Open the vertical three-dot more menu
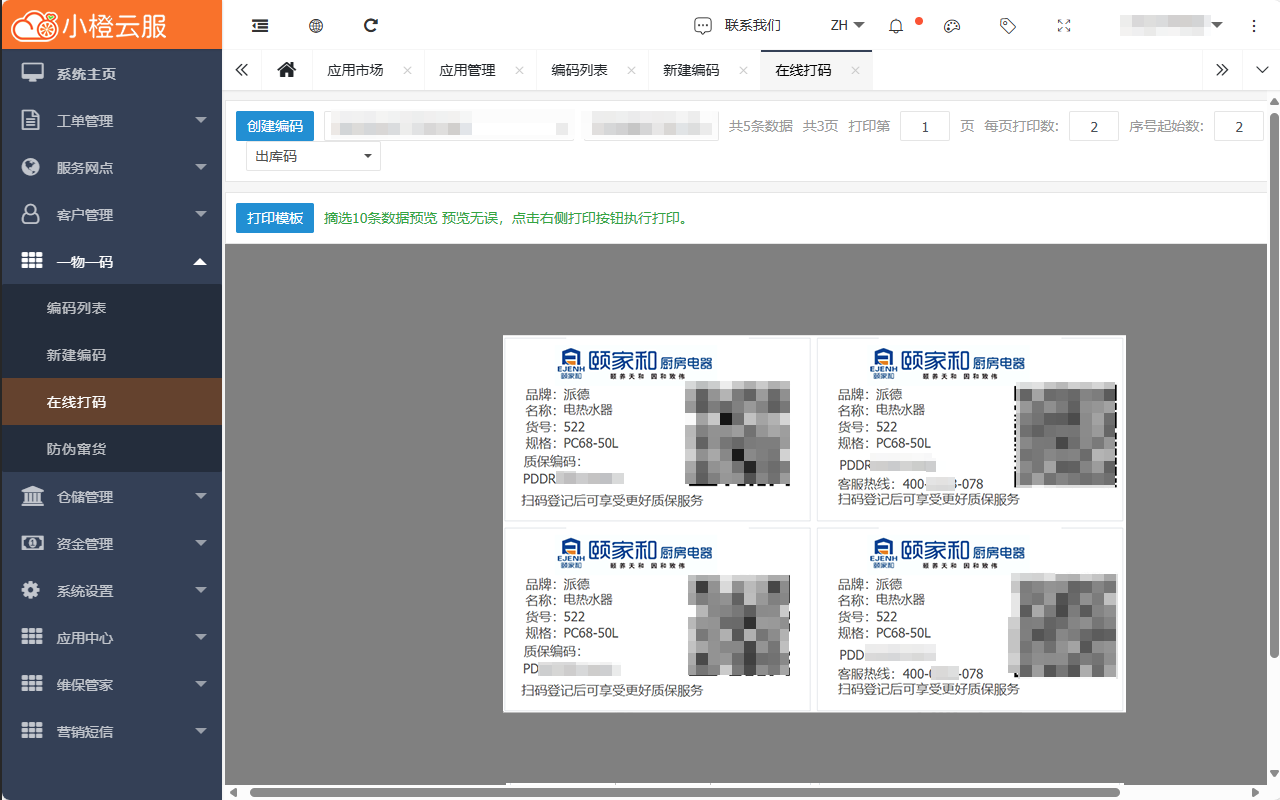The width and height of the screenshot is (1280, 800). [x=1254, y=26]
